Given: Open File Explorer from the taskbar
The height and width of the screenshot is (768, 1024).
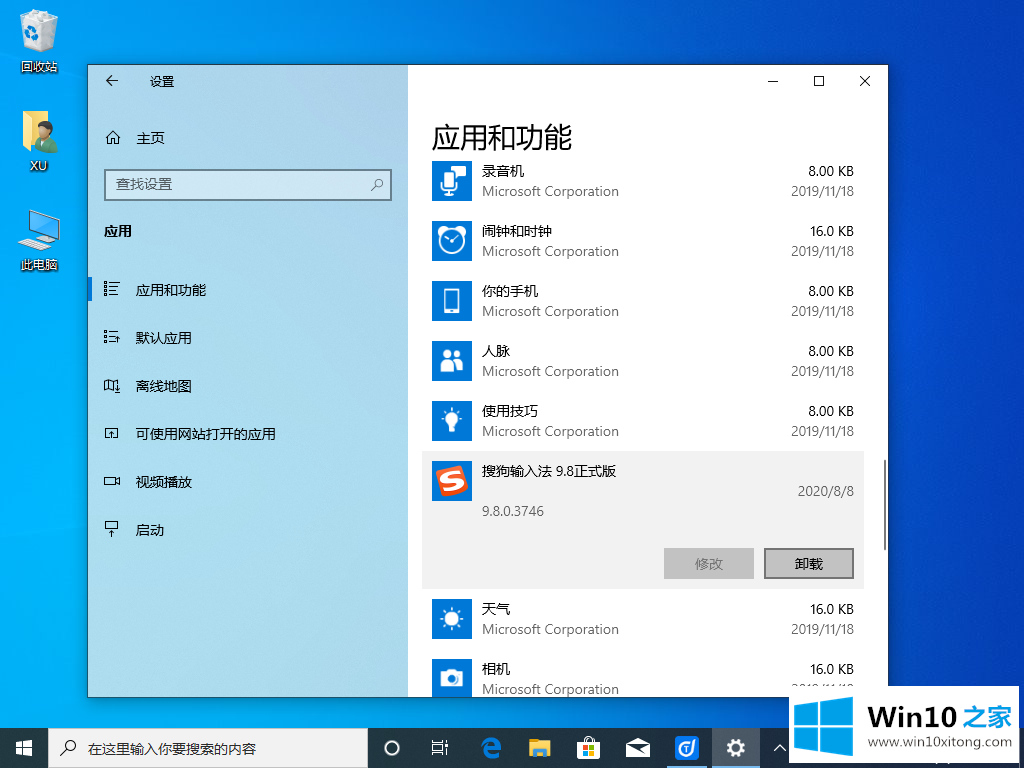Looking at the screenshot, I should 539,748.
